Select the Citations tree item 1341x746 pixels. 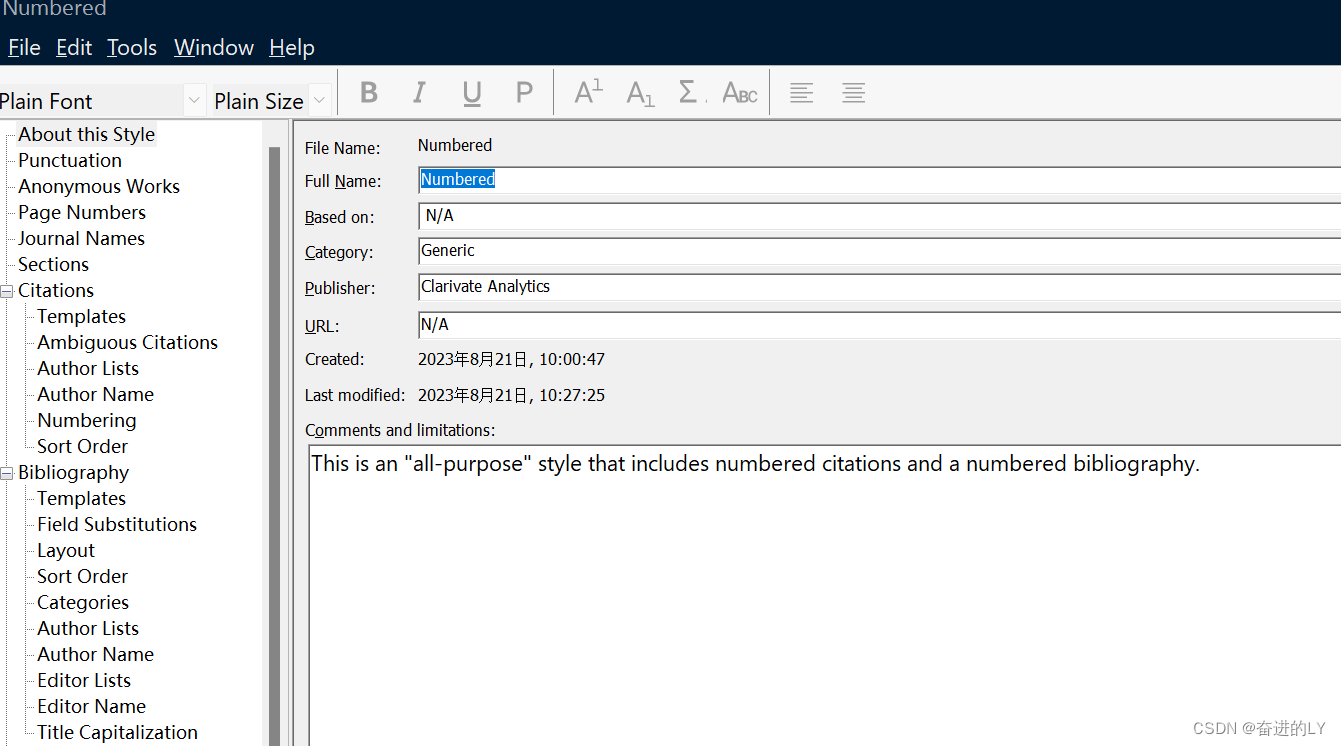56,290
